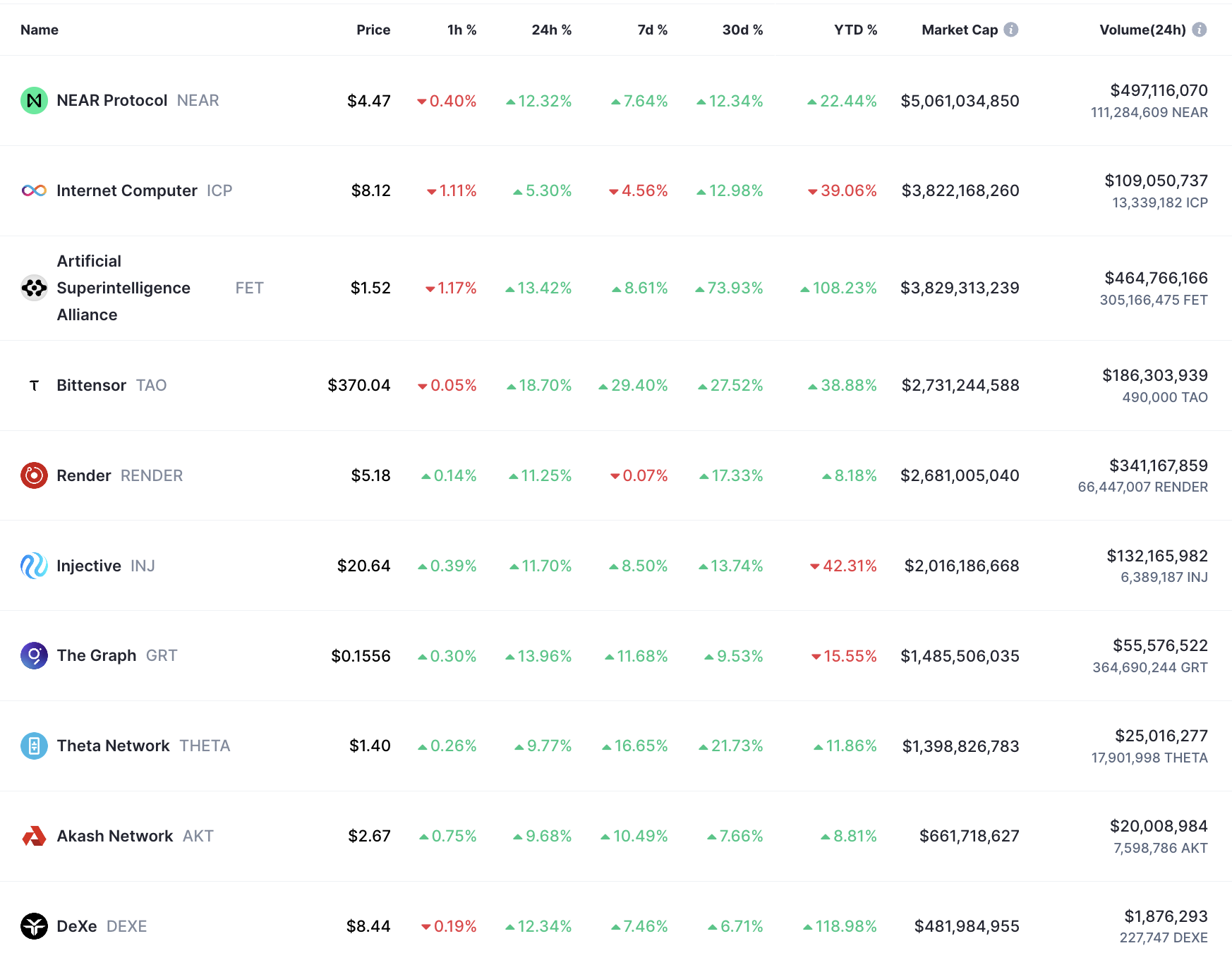Sort by the 7d % column header
Viewport: 1232px width, 960px height.
pos(652,30)
